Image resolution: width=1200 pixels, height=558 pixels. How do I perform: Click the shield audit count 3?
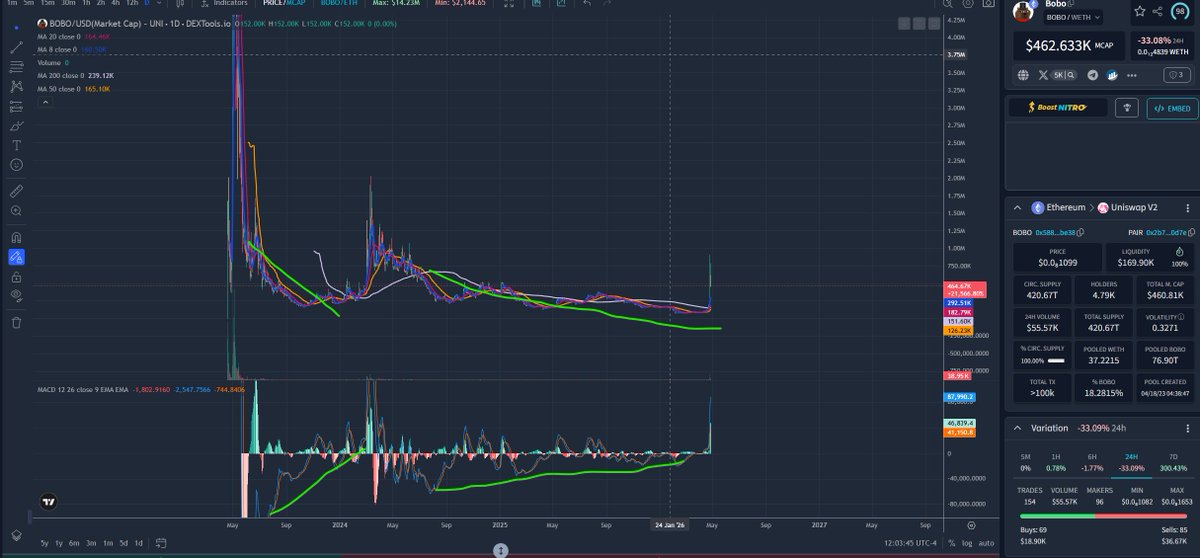pyautogui.click(x=1177, y=75)
